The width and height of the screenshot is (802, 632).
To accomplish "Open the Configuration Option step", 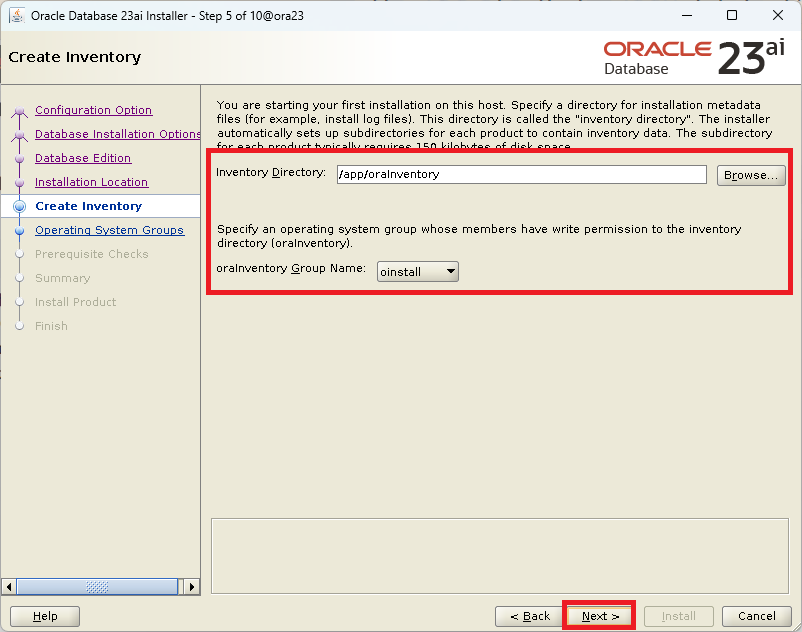I will [93, 110].
